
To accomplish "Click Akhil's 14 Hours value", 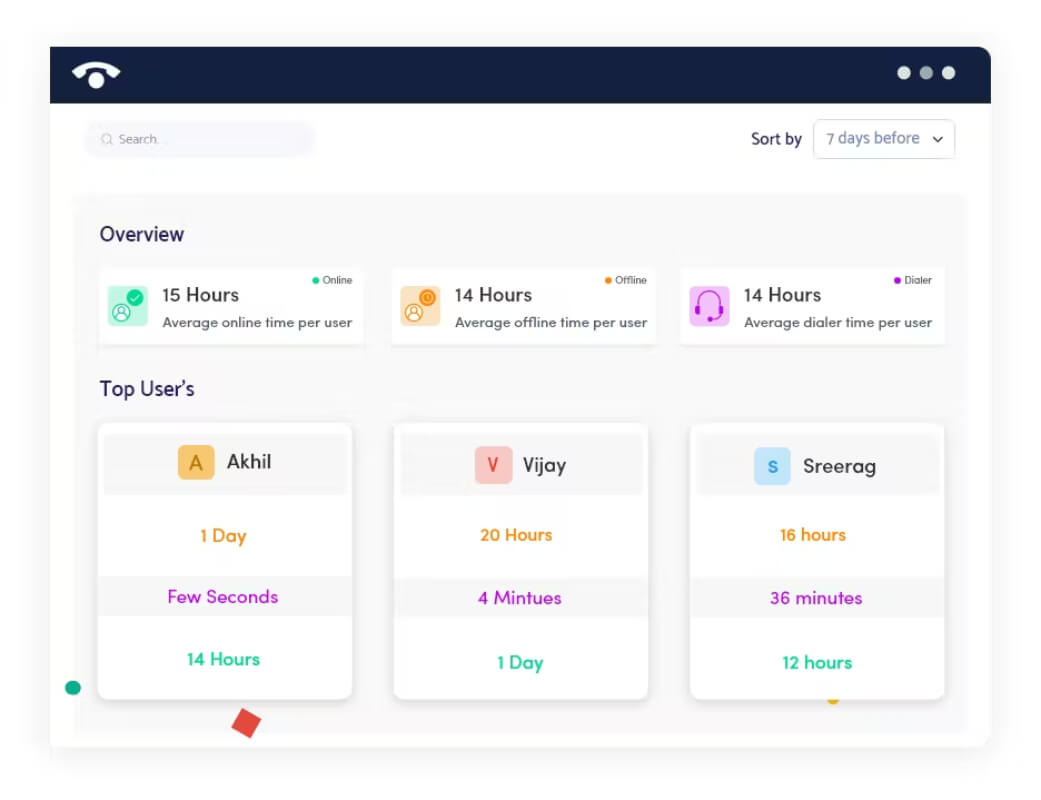I will pos(223,659).
